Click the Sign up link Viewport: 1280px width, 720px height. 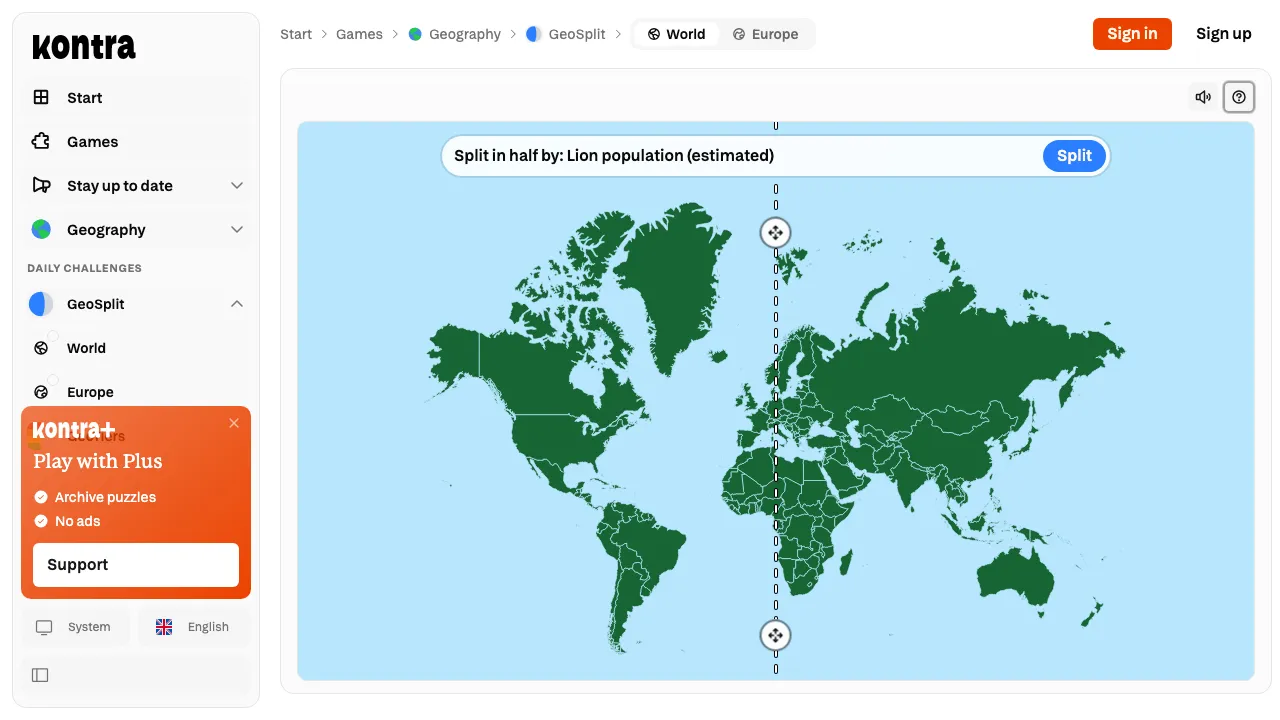point(1224,34)
